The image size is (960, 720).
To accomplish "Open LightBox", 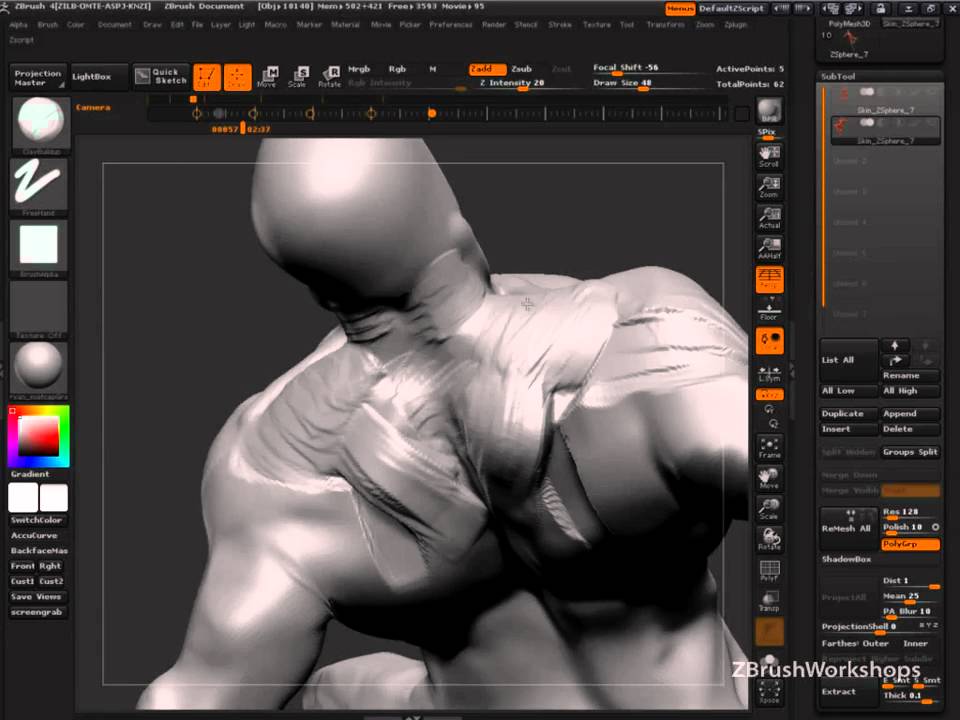I will [x=99, y=77].
